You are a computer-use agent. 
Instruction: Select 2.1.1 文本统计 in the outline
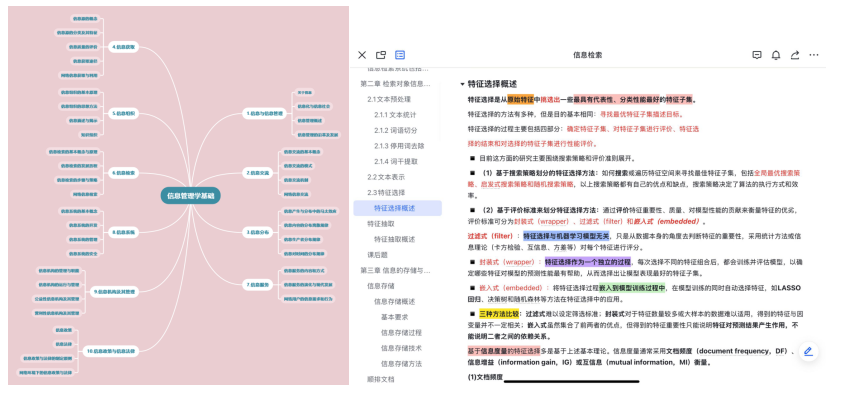click(395, 115)
